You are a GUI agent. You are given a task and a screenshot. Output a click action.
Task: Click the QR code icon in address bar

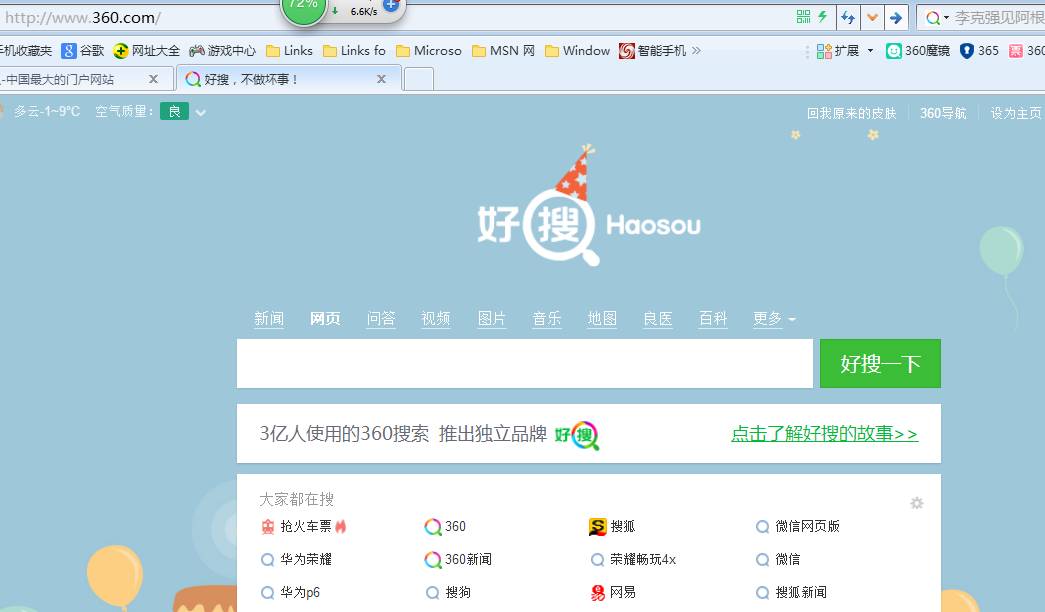(804, 17)
